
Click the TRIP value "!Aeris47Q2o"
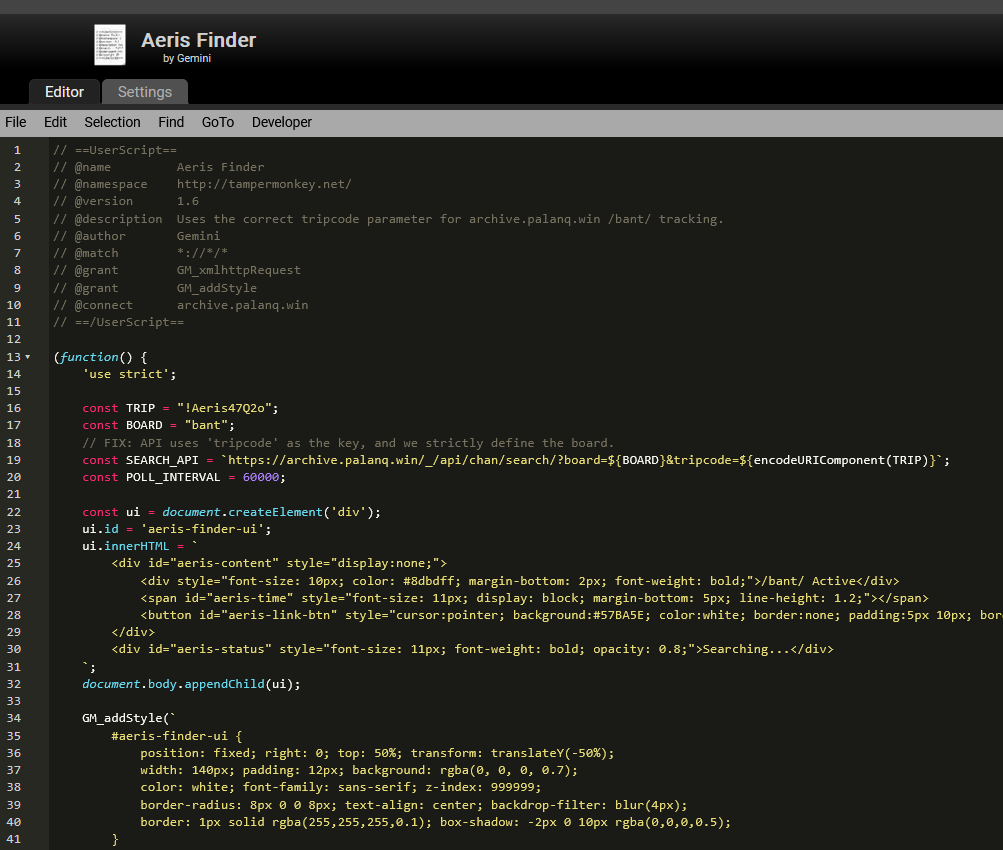224,408
